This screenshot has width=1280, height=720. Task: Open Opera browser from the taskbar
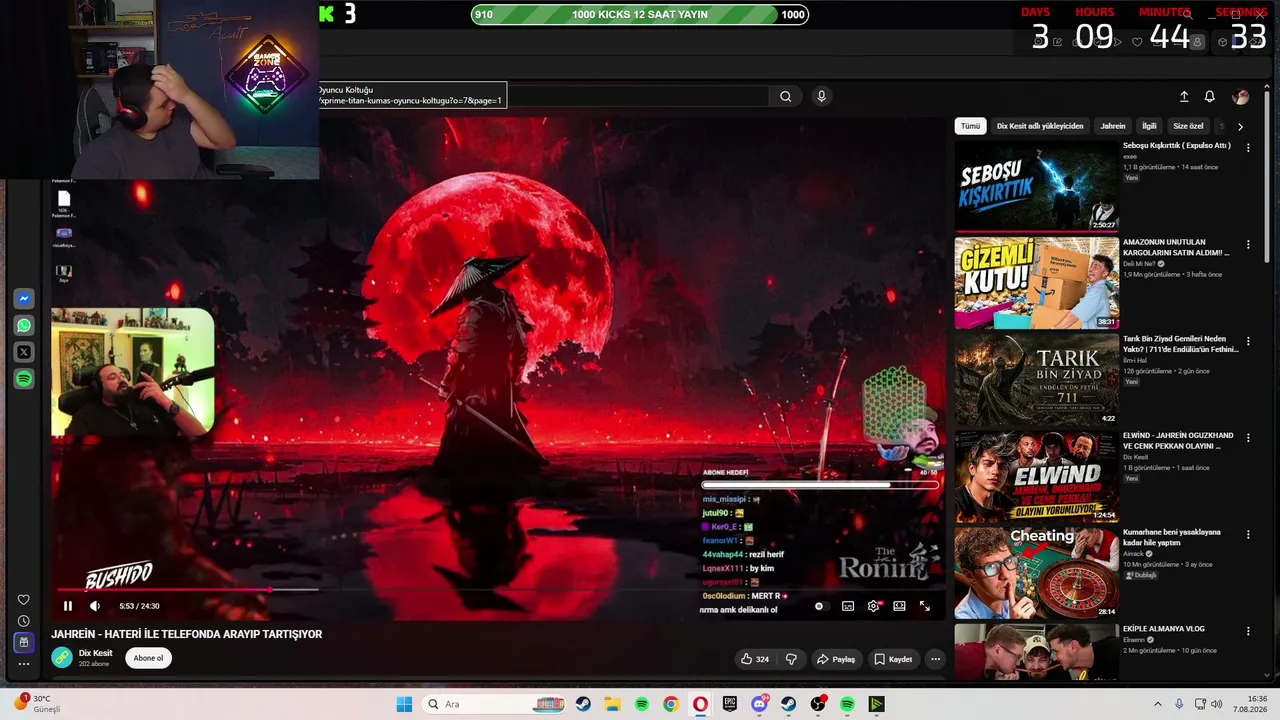pyautogui.click(x=700, y=704)
